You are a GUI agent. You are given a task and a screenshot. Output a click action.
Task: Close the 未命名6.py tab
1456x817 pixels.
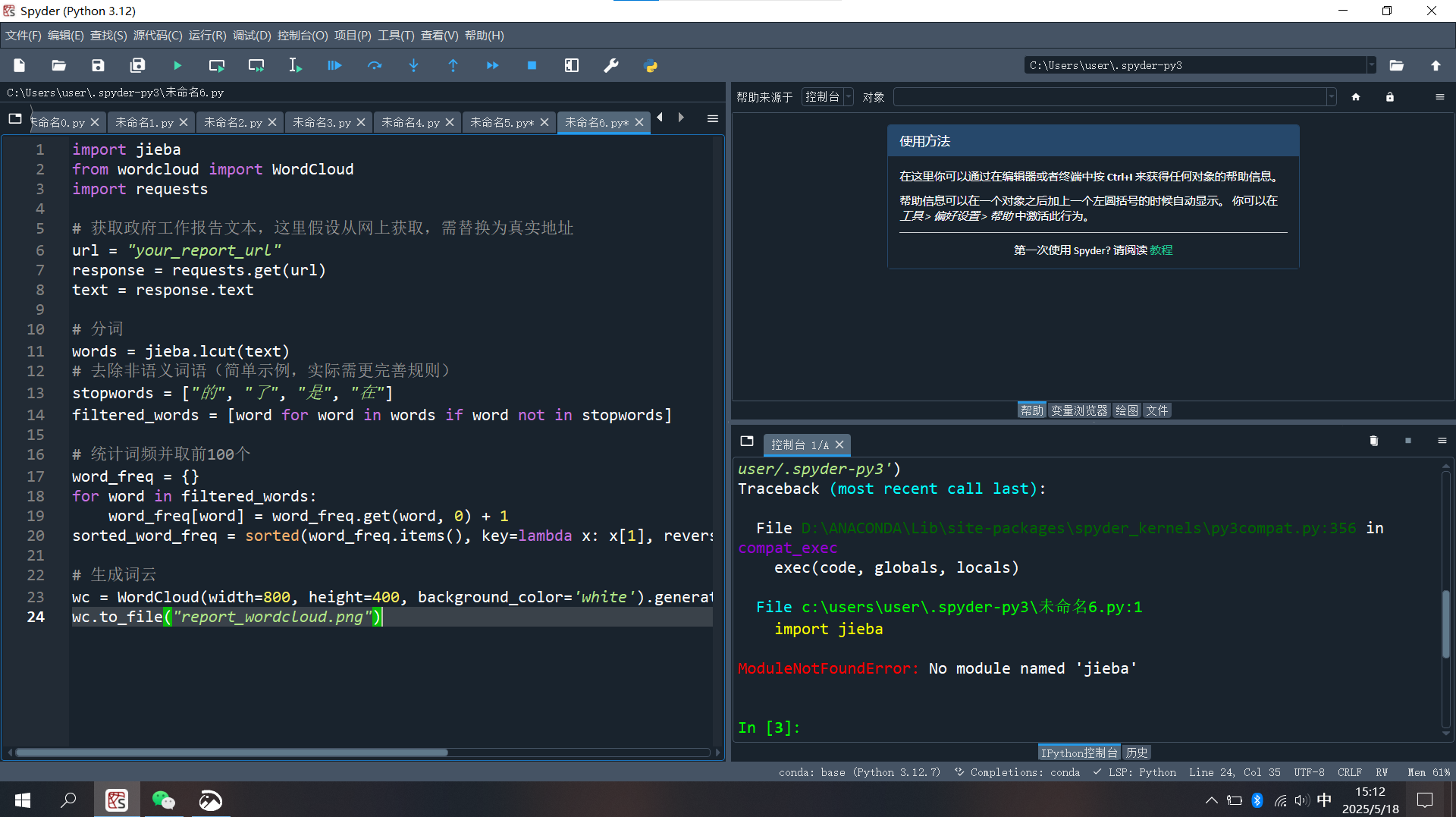point(639,122)
